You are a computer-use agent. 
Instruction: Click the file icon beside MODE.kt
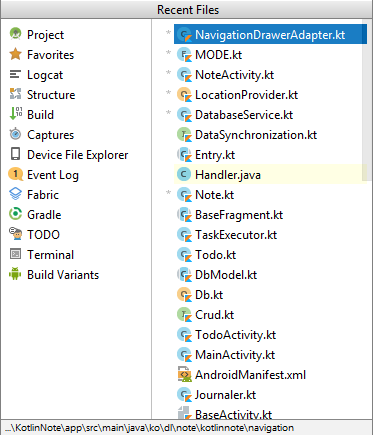coord(184,55)
